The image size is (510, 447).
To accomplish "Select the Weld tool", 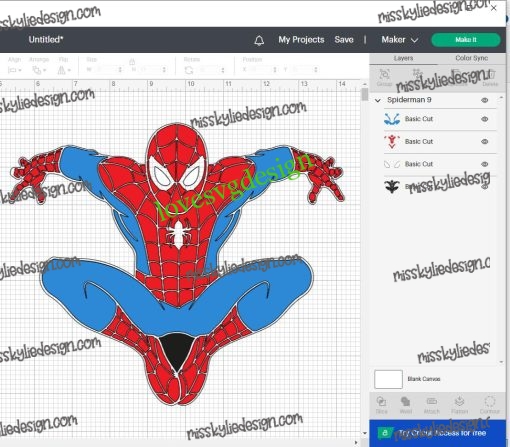I will (406, 405).
